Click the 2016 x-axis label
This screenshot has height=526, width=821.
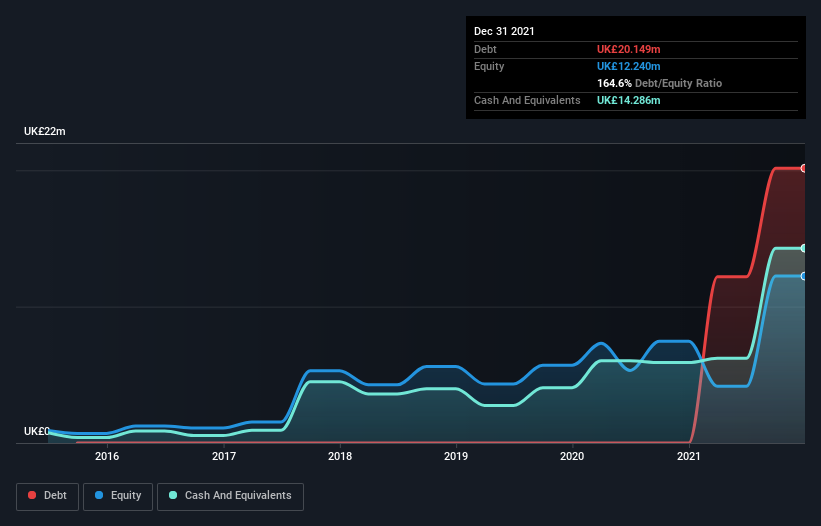107,456
